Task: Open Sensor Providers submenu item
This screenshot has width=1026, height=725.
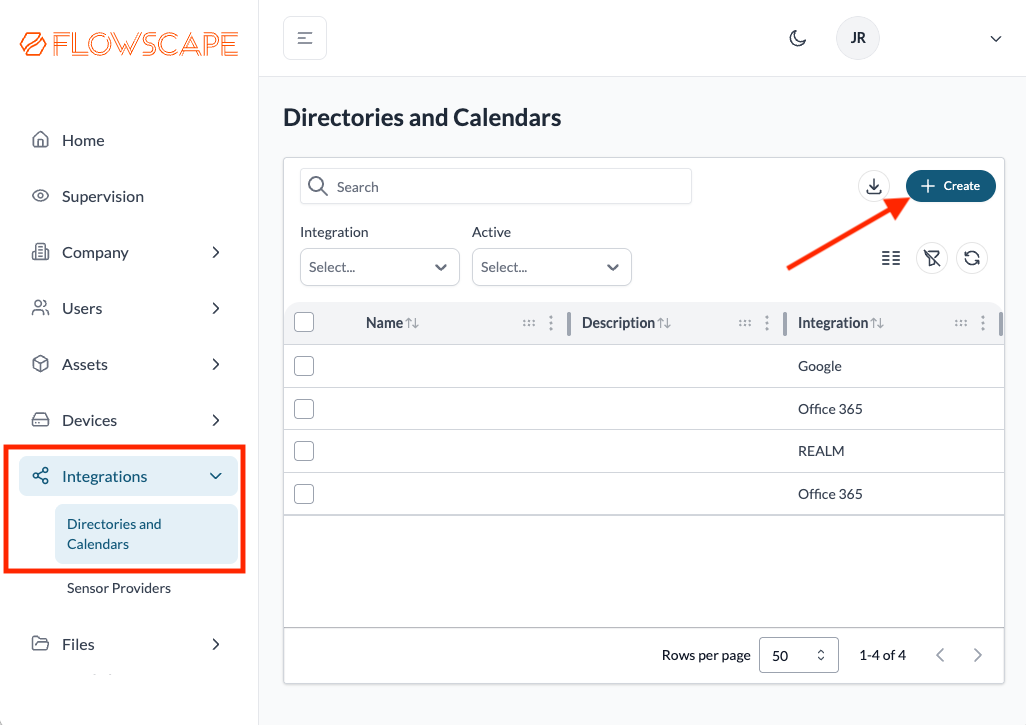Action: pyautogui.click(x=118, y=588)
